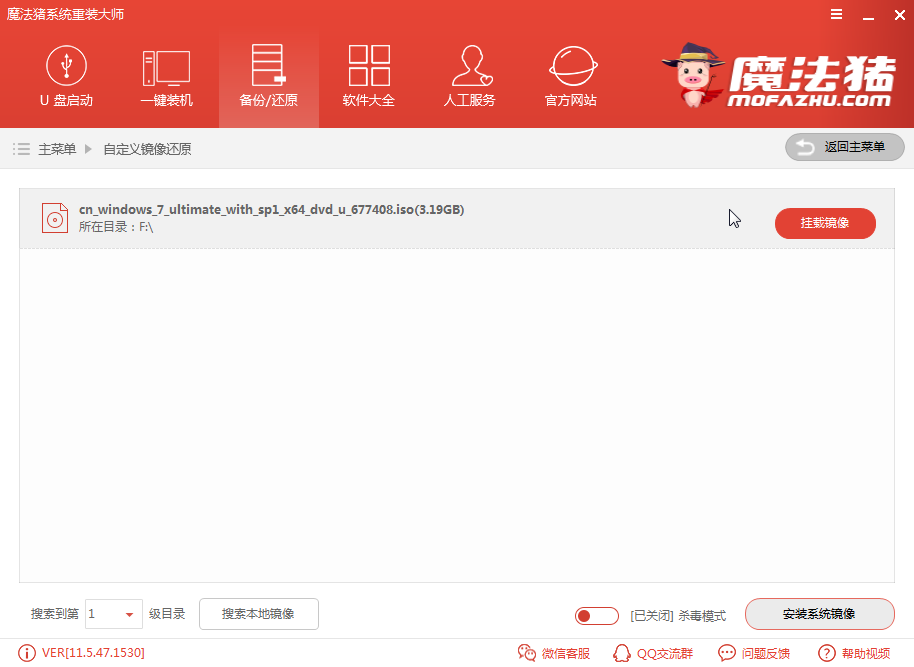
Task: Click the 微信客服 icon
Action: click(553, 652)
